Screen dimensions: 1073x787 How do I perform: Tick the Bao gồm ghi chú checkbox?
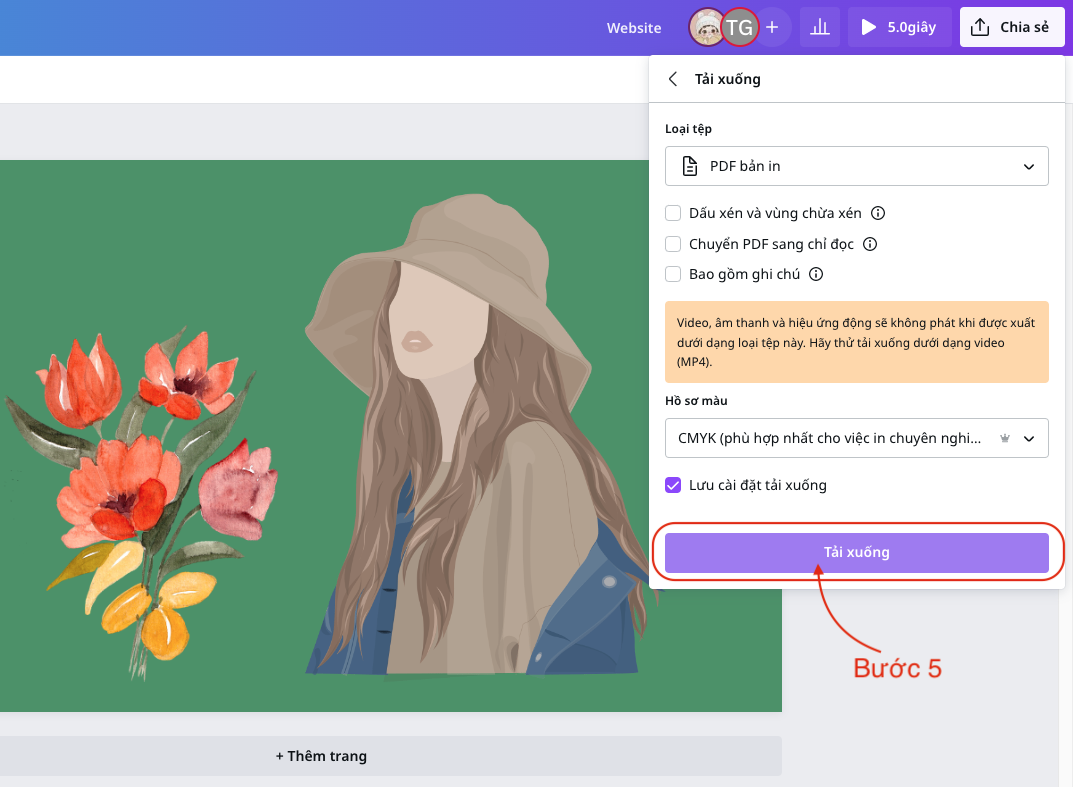coord(673,274)
